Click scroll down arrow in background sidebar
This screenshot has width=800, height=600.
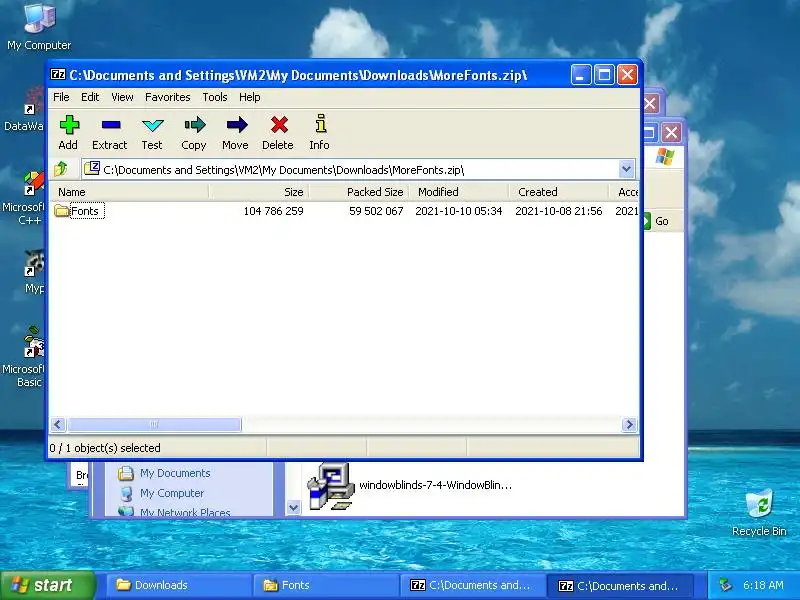click(293, 508)
